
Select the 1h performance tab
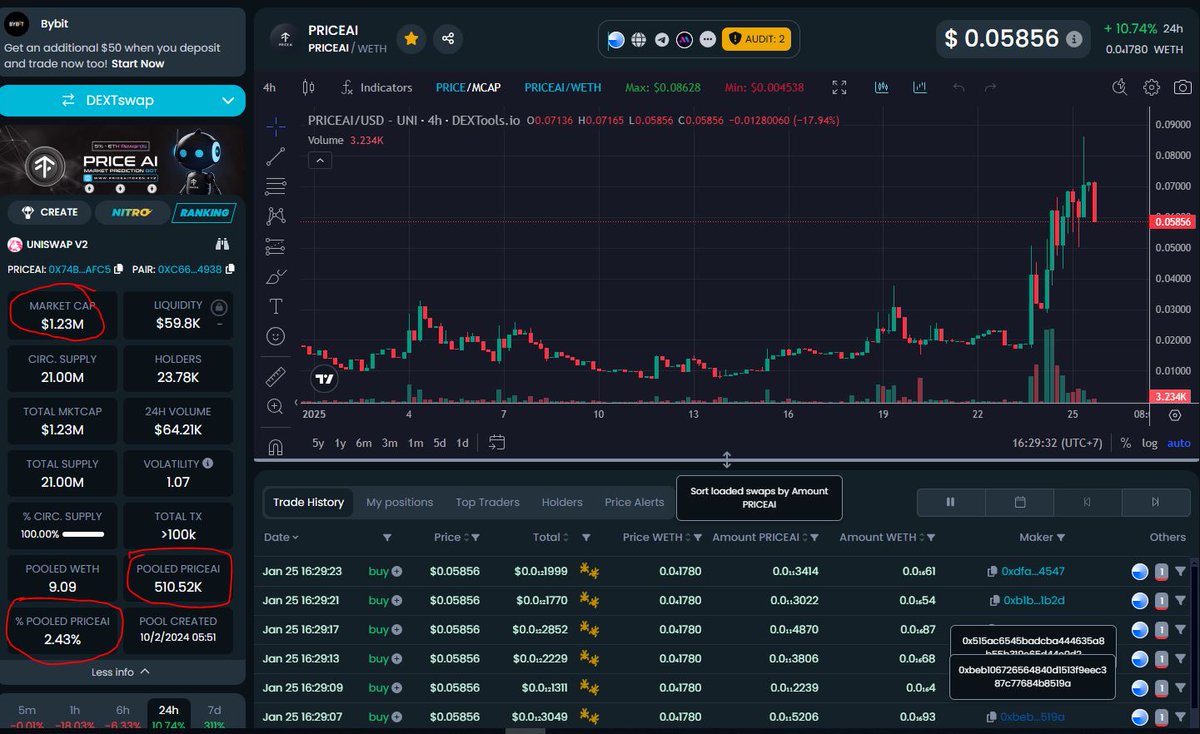point(73,714)
